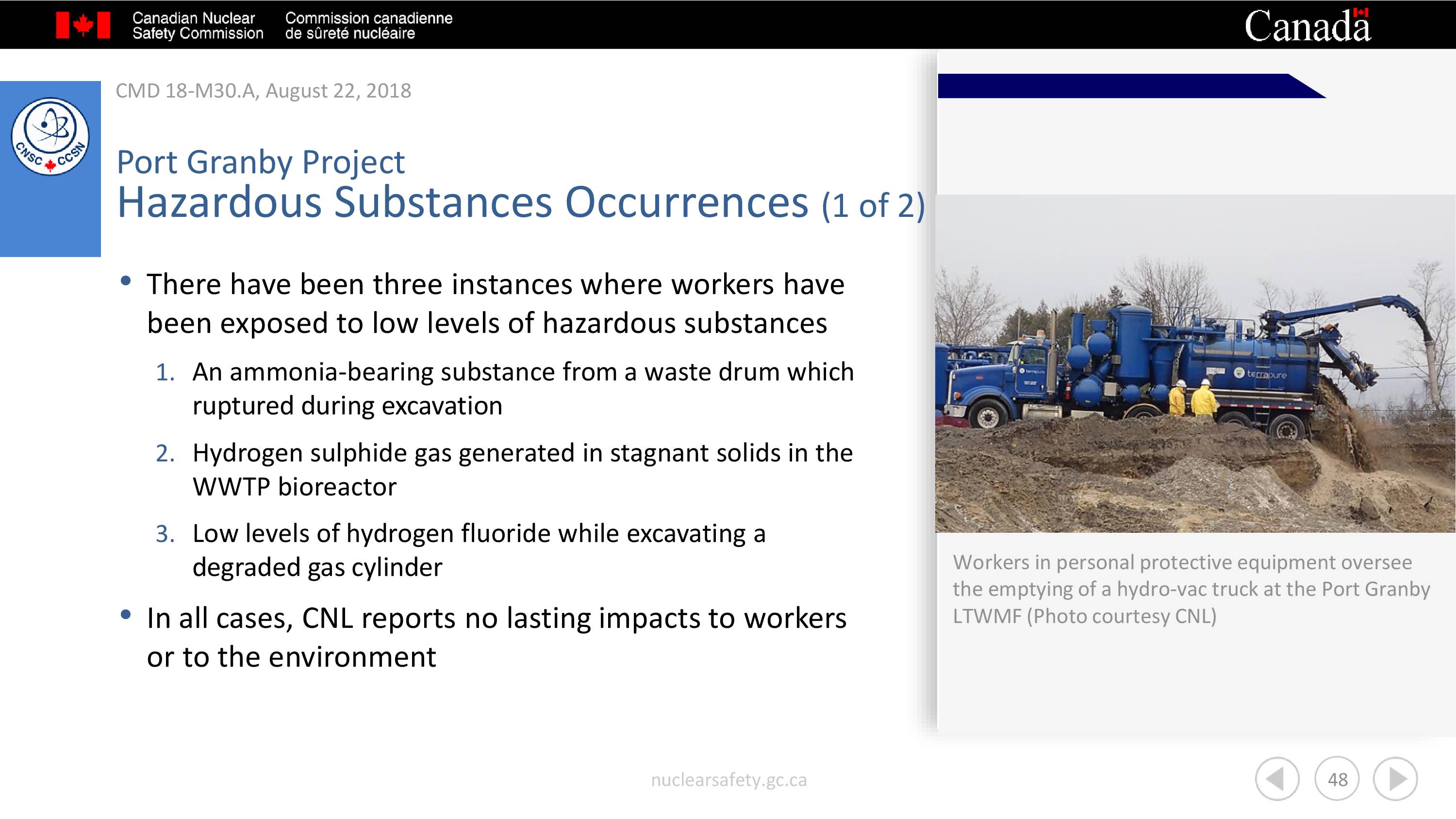Click the "(1 of 2)" title suffix
1456x819 pixels.
coord(873,205)
